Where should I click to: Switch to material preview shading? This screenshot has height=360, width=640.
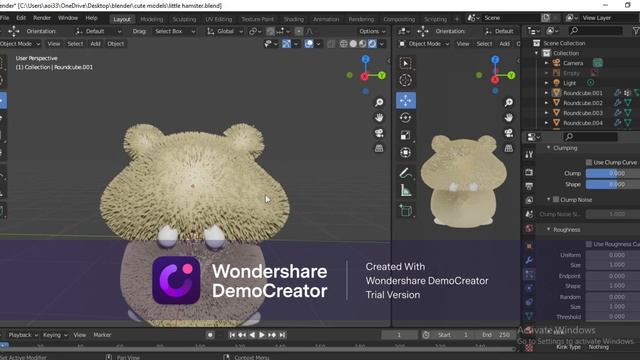tap(362, 44)
